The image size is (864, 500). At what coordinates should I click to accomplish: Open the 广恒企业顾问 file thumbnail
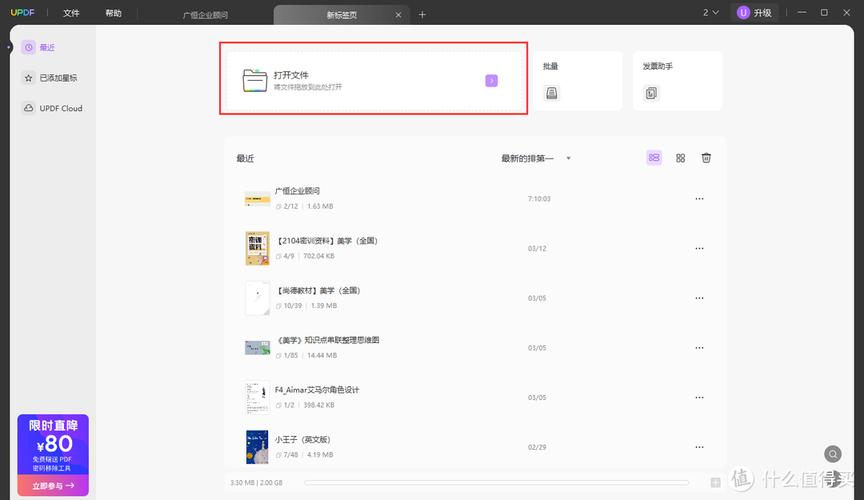(x=257, y=198)
